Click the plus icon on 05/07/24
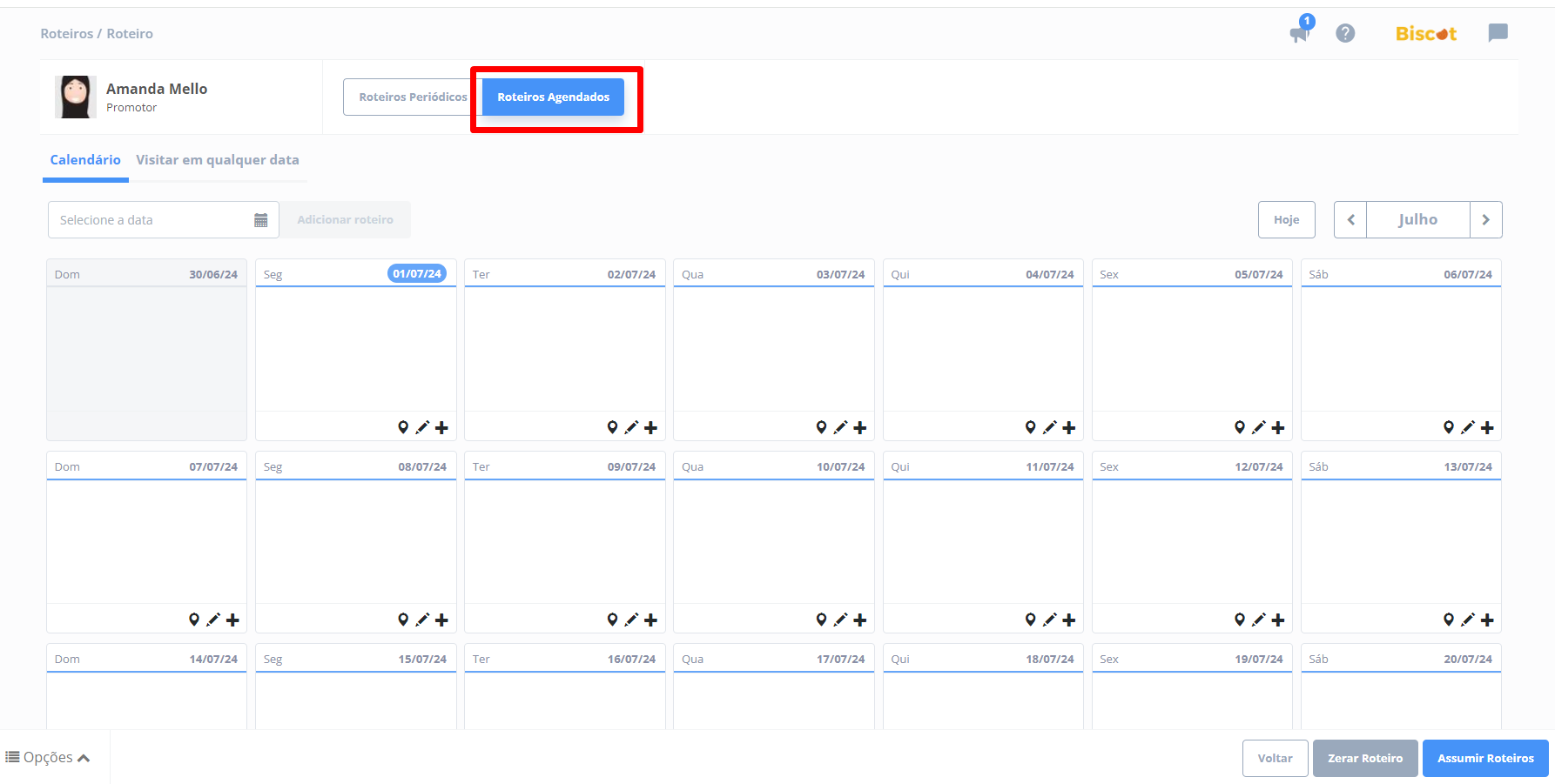1555x784 pixels. coord(1278,427)
